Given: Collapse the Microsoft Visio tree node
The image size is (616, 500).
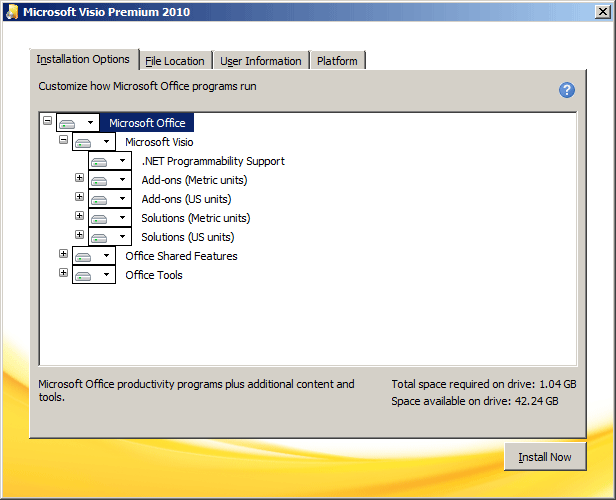Looking at the screenshot, I should pos(63,139).
